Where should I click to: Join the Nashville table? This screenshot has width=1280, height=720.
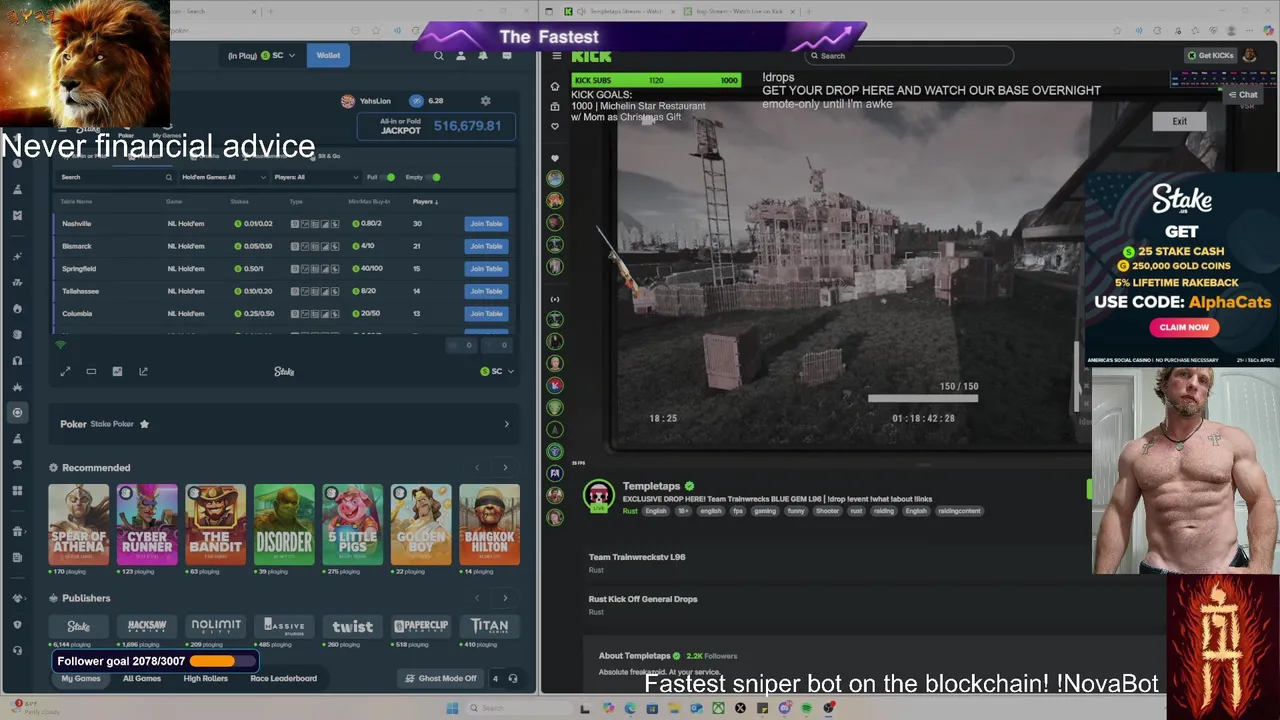[486, 224]
